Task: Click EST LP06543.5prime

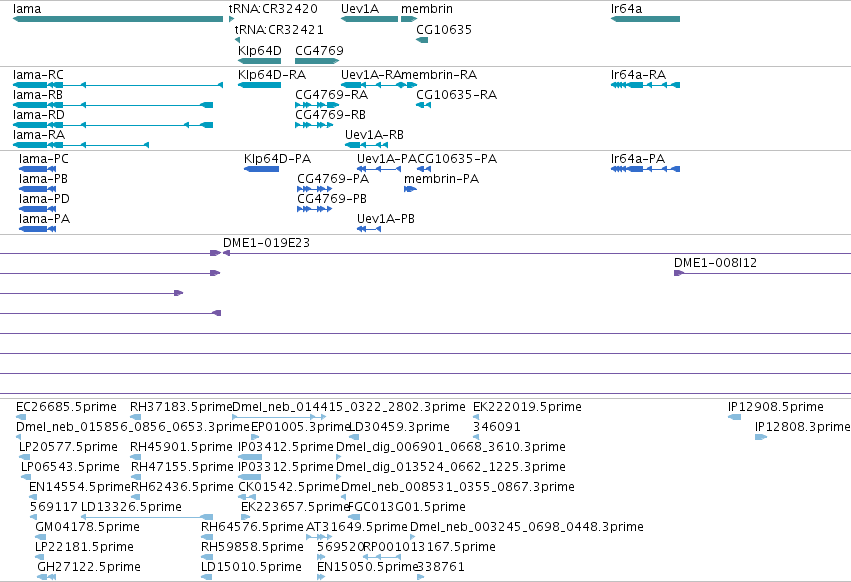Action: (x=70, y=467)
